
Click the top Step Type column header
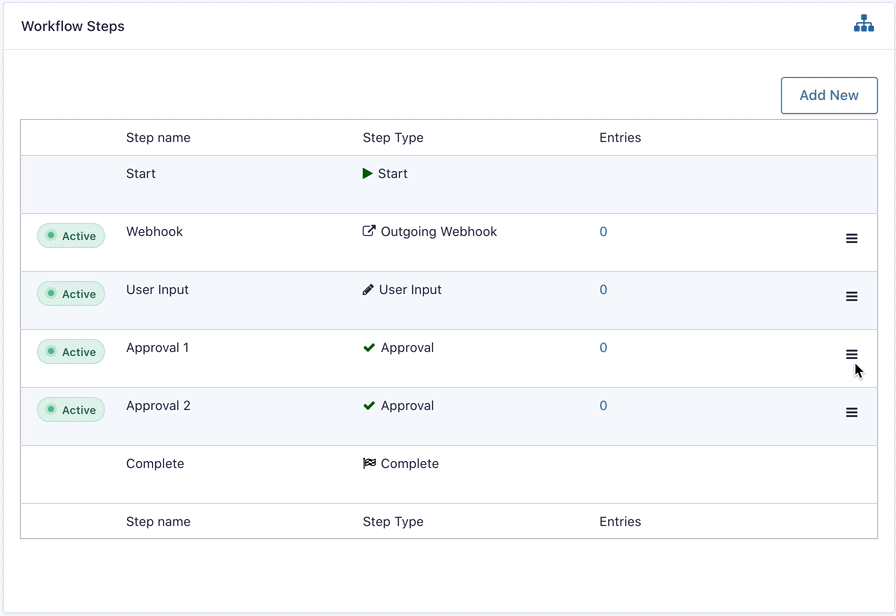(x=393, y=138)
